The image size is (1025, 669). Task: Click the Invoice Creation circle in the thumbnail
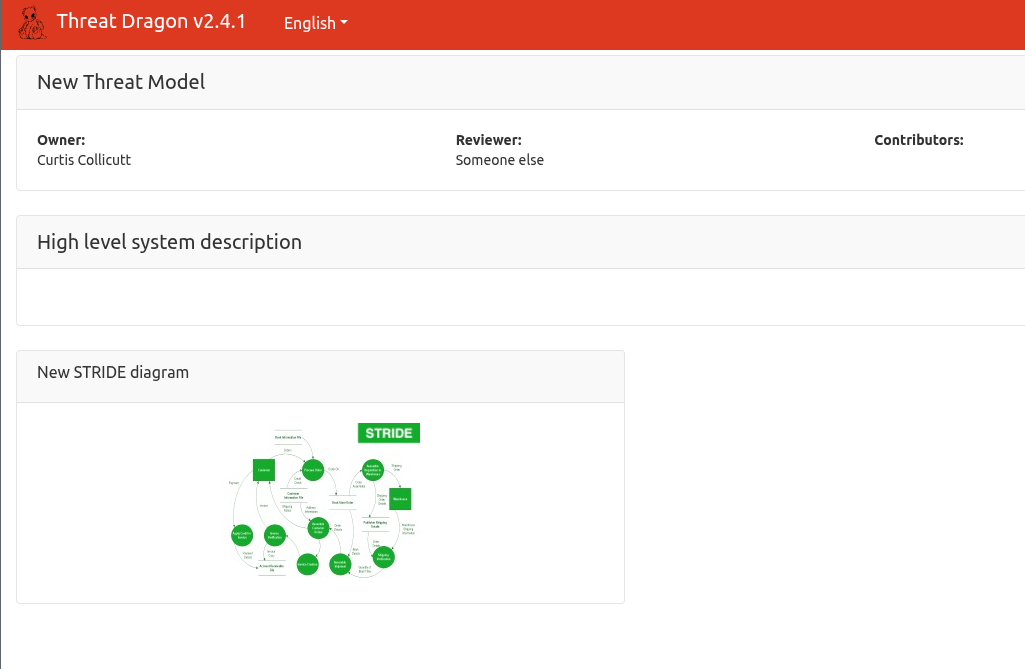click(308, 565)
